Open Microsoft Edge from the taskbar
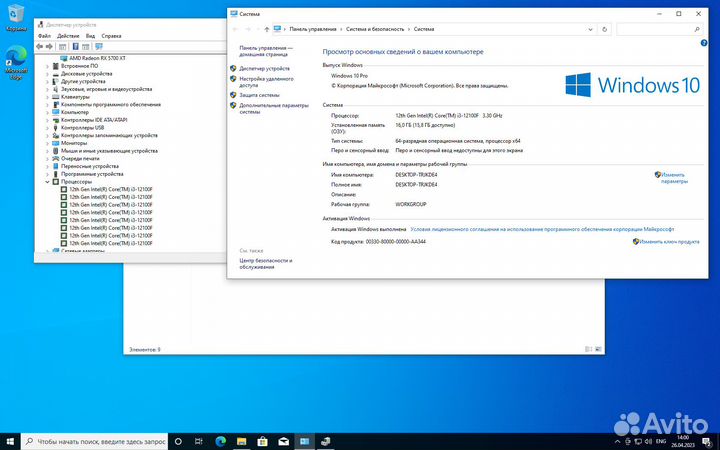Viewport: 720px width, 450px height. click(220, 442)
